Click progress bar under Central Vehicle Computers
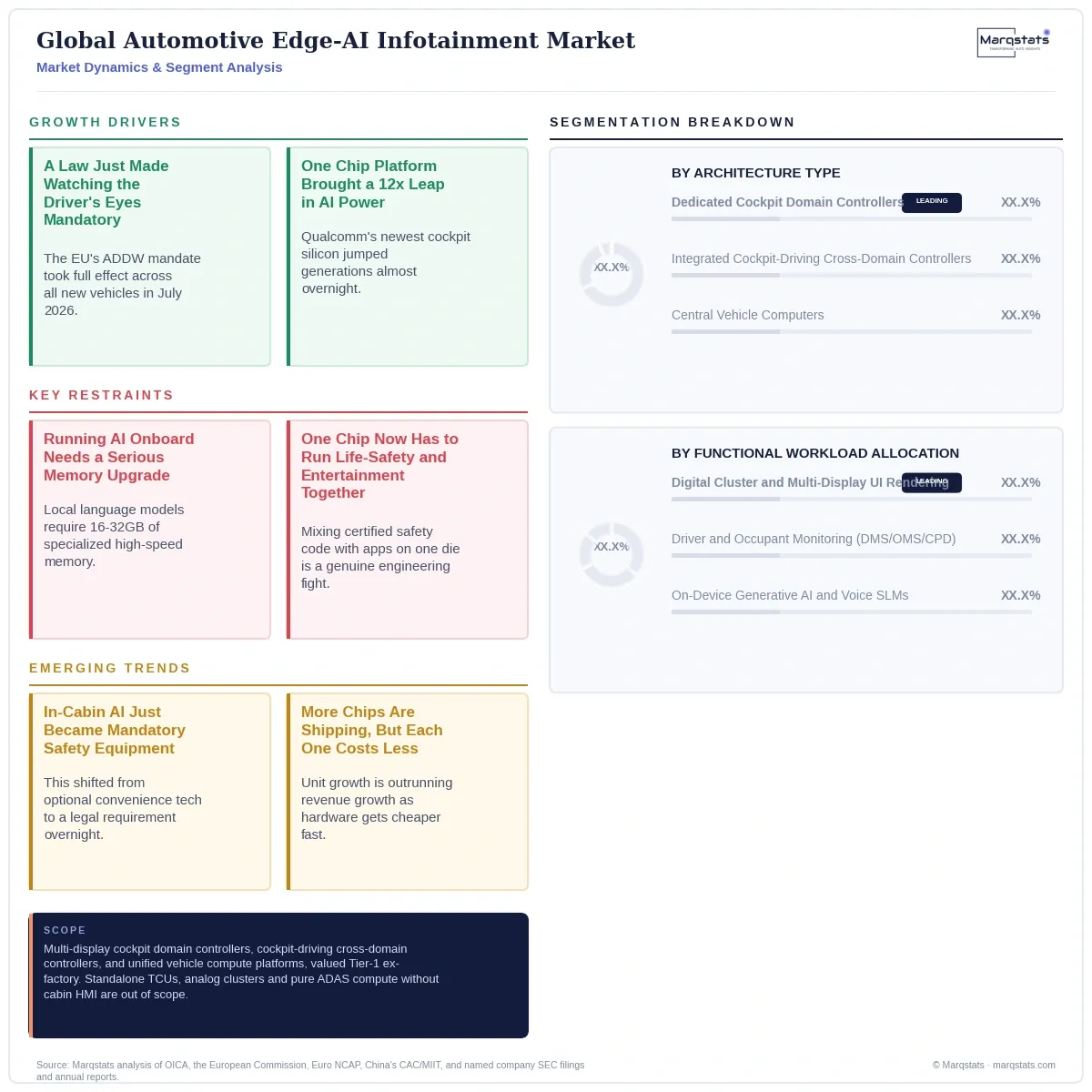The width and height of the screenshot is (1092, 1092). (852, 332)
